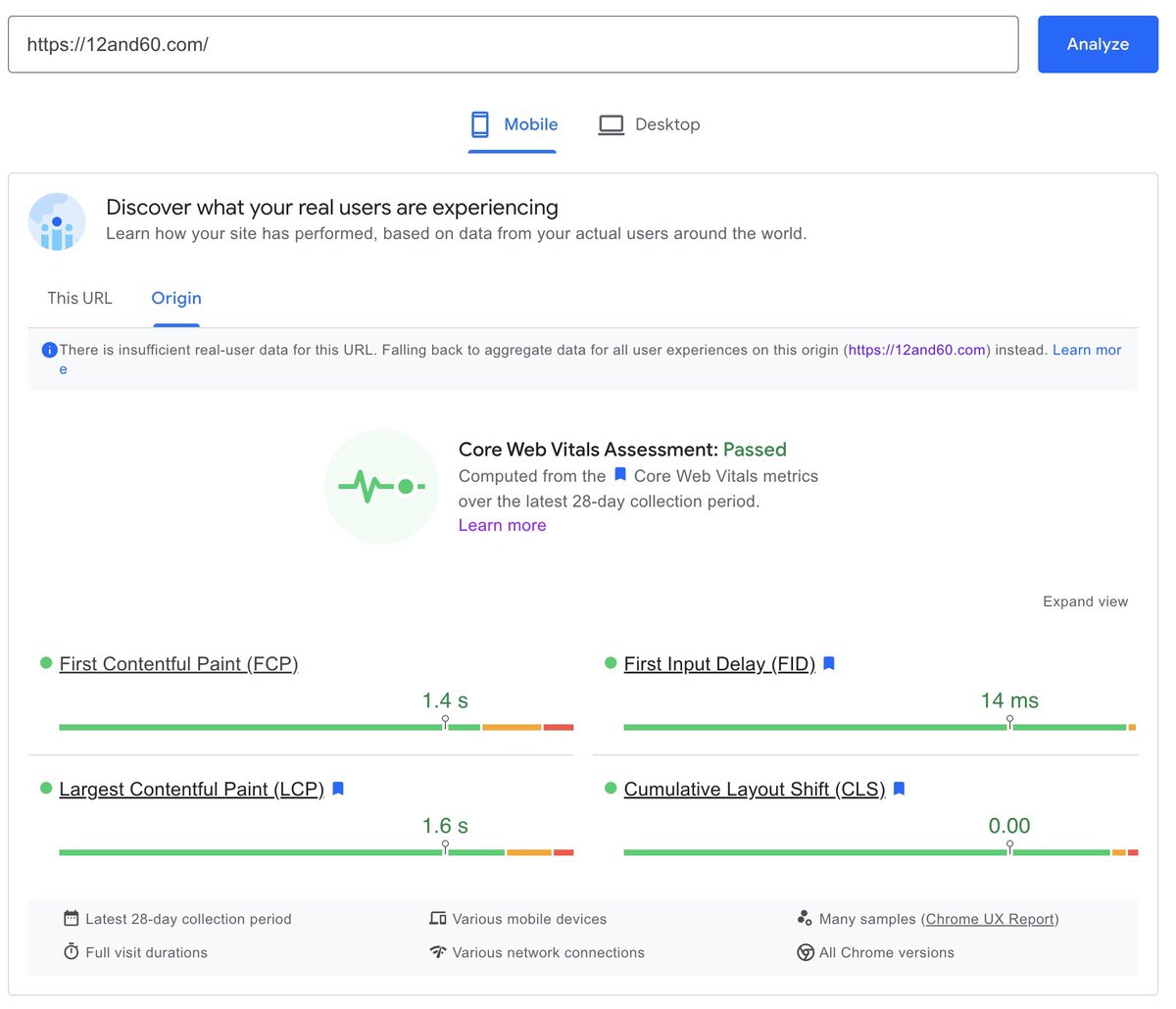
Task: Click Full visit durations text
Action: [146, 952]
